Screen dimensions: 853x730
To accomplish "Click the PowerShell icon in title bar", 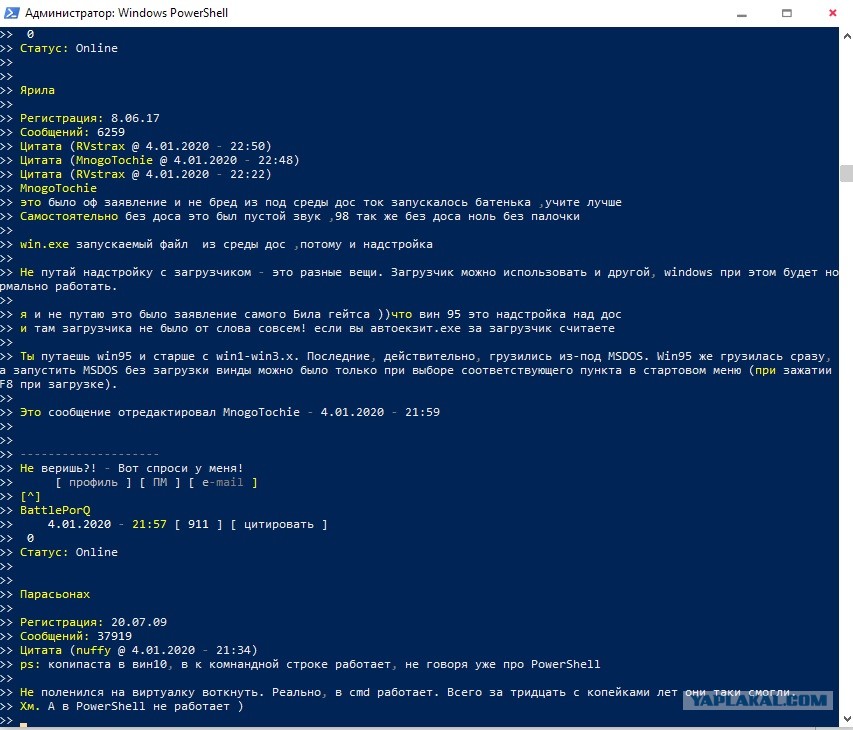I will [x=11, y=13].
